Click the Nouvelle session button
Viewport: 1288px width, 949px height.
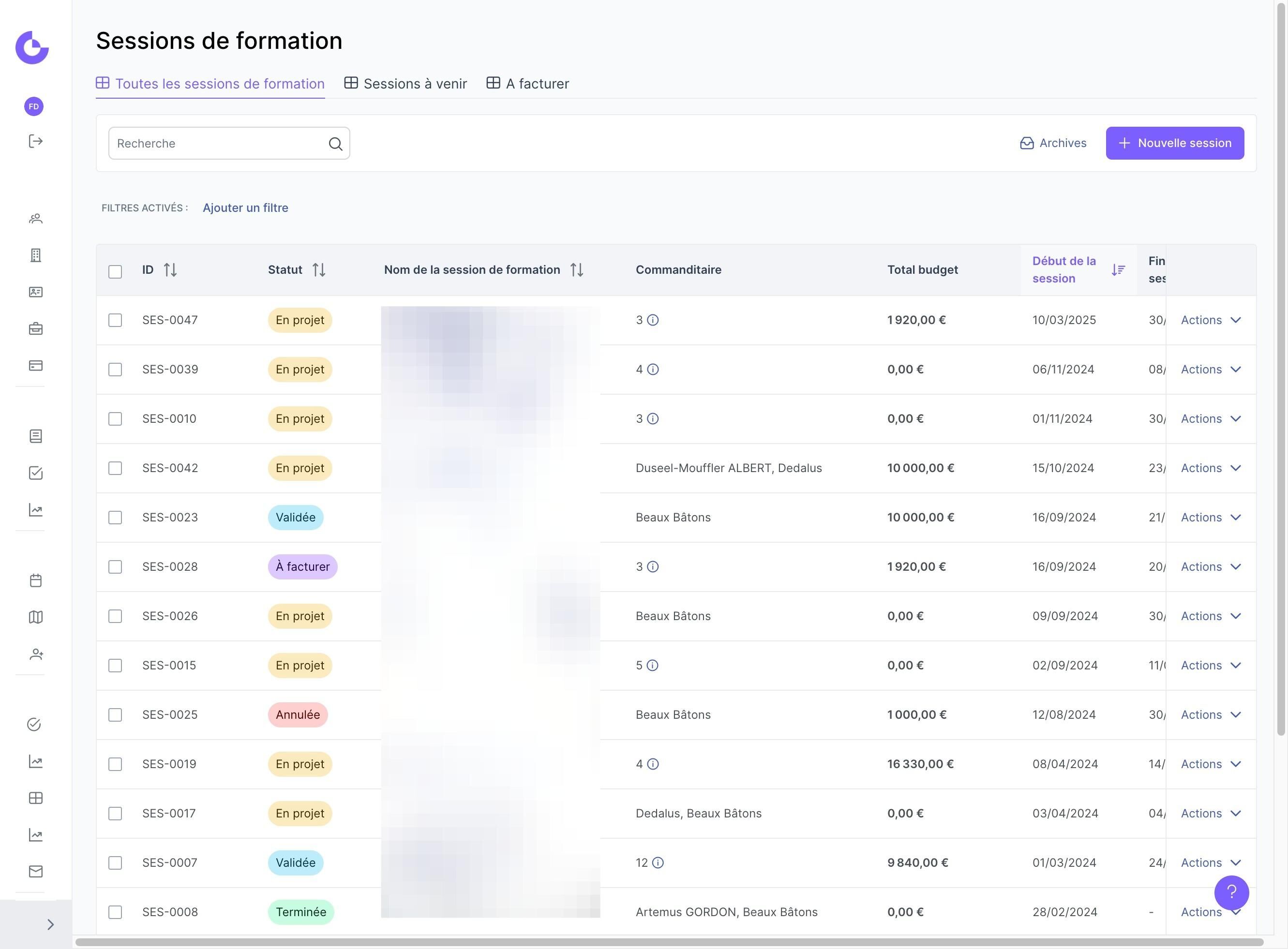pos(1174,143)
